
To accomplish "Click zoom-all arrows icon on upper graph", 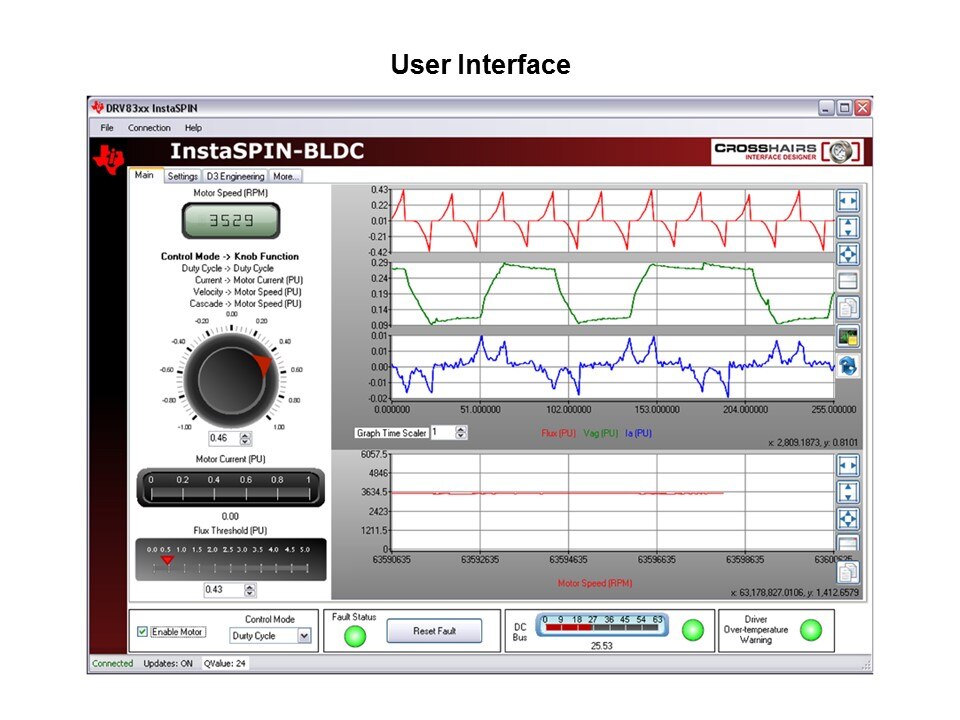I will [x=847, y=255].
